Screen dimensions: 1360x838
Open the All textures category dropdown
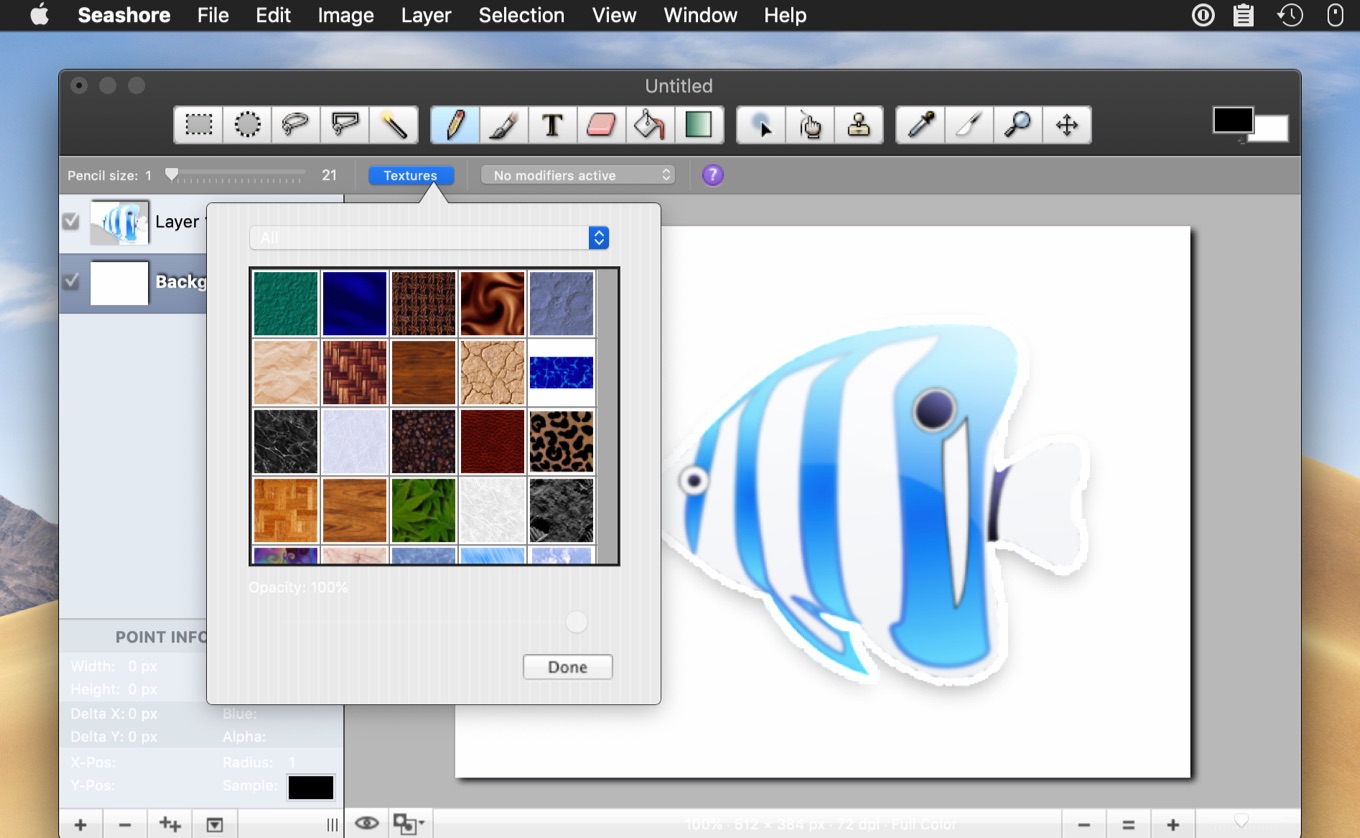429,237
